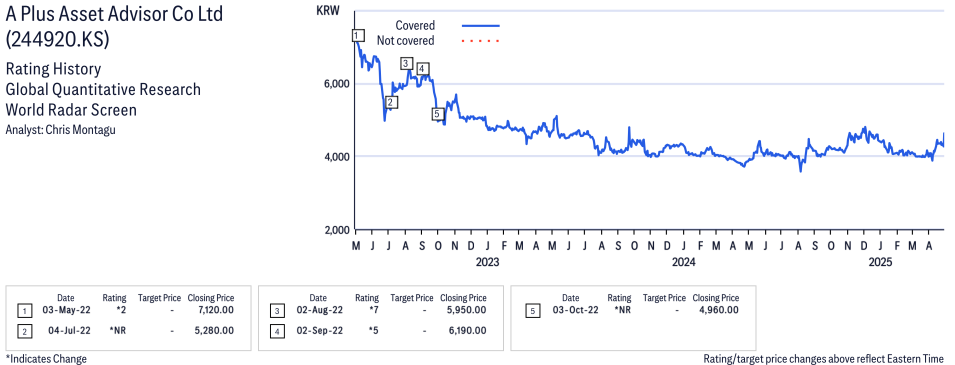The width and height of the screenshot is (955, 365).
Task: Click the blue Covered legend line
Action: pyautogui.click(x=481, y=26)
